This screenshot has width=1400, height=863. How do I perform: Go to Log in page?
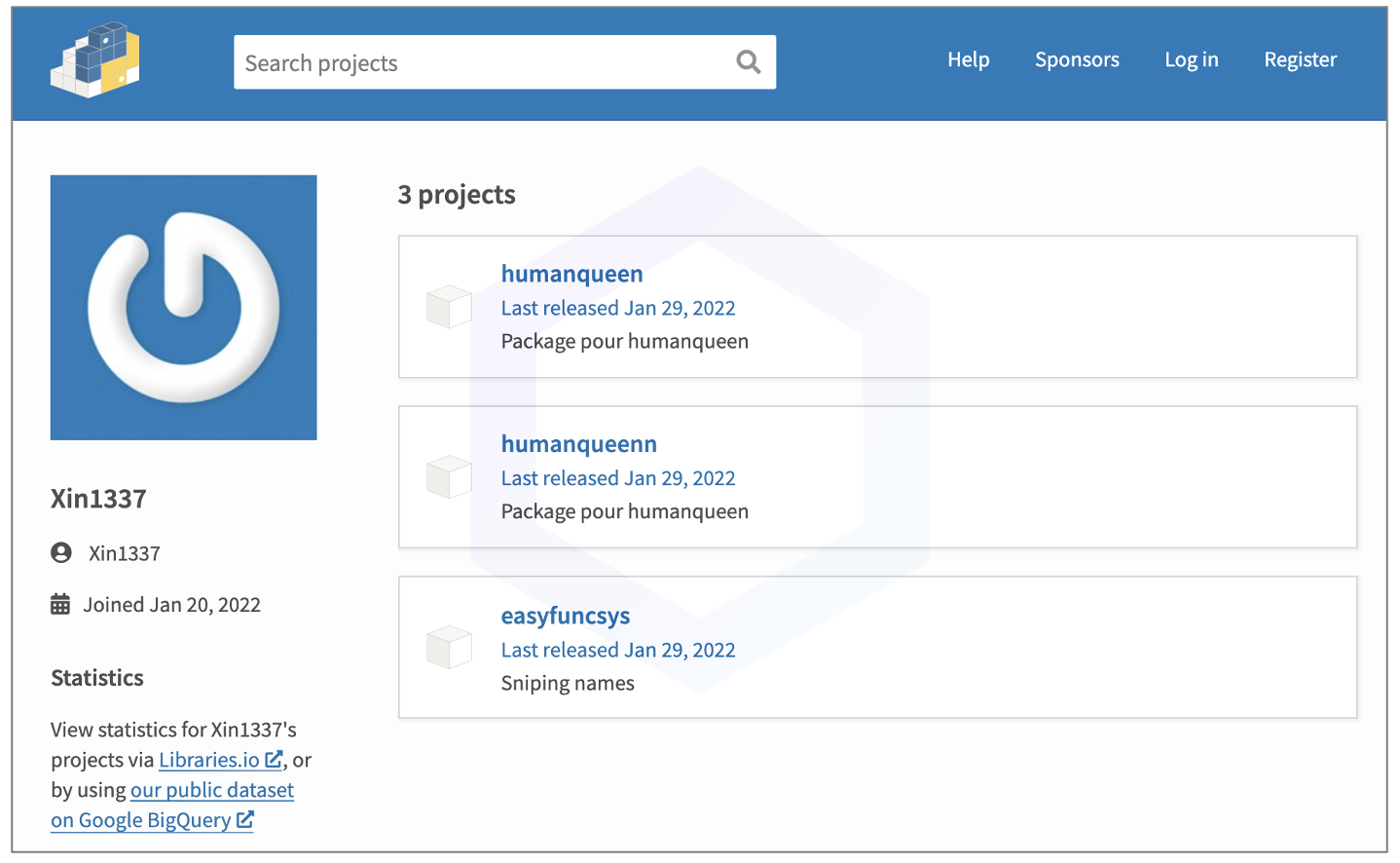(x=1191, y=59)
